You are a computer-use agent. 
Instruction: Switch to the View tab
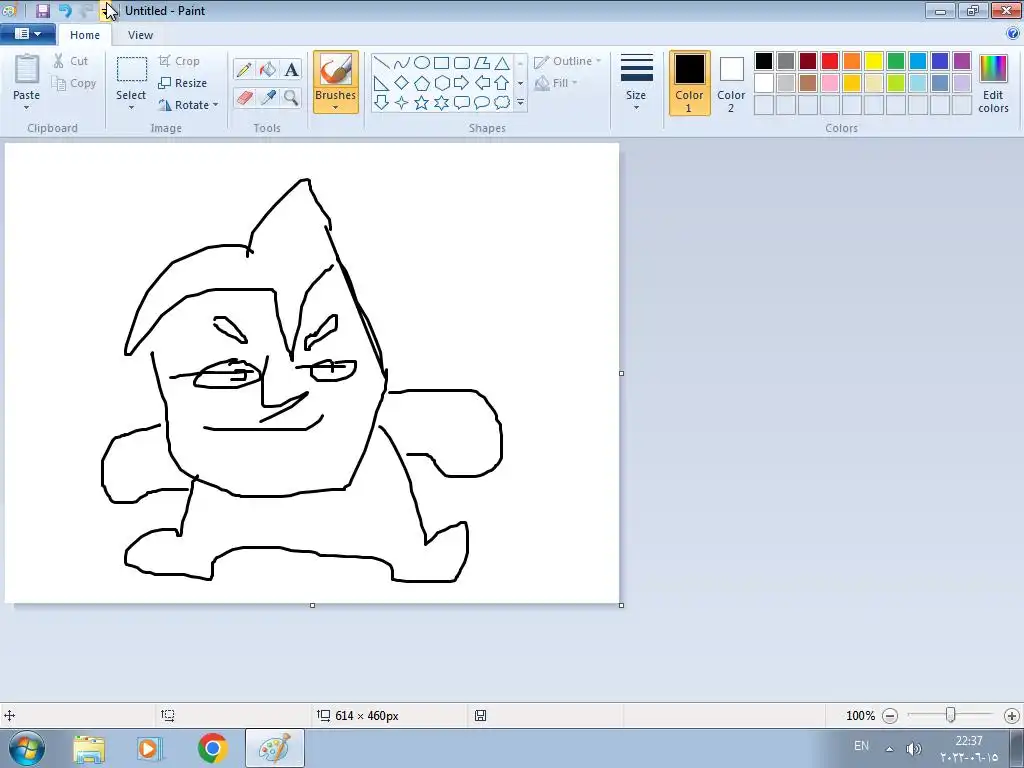[140, 35]
